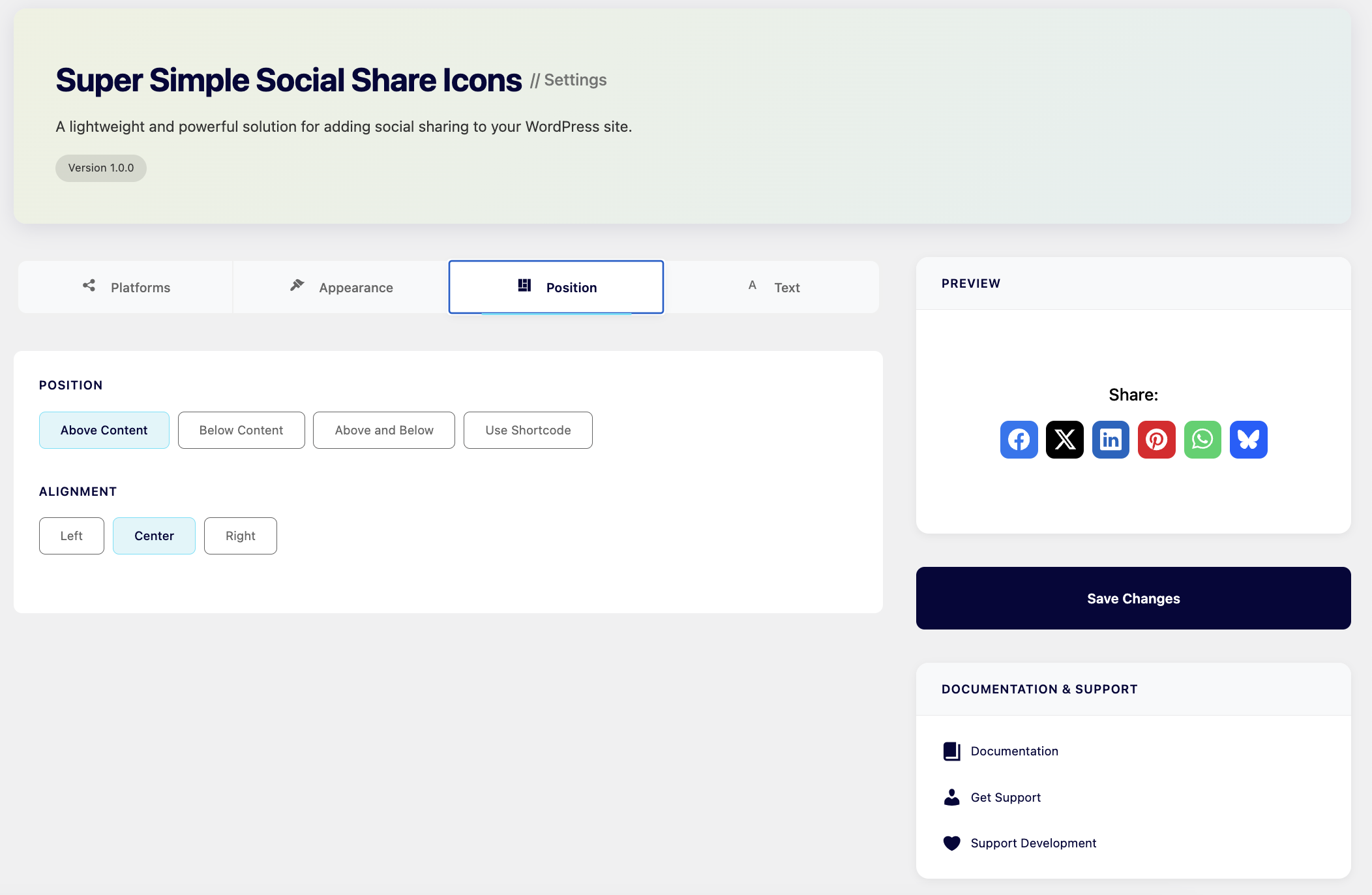This screenshot has height=895, width=1372.
Task: Click the share icon on Platforms tab
Action: 89,286
